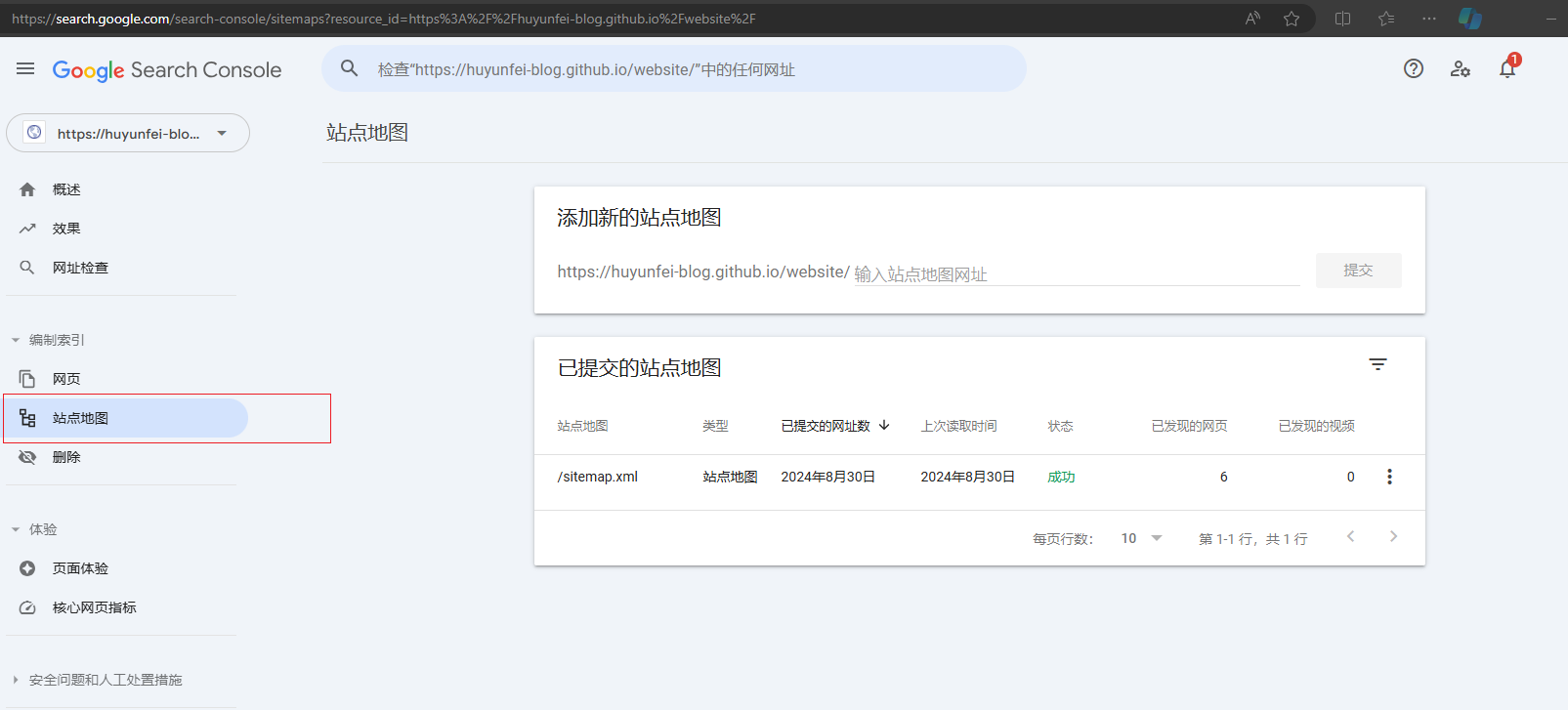Click the browser favorites star icon
Image resolution: width=1568 pixels, height=710 pixels.
(x=1292, y=19)
